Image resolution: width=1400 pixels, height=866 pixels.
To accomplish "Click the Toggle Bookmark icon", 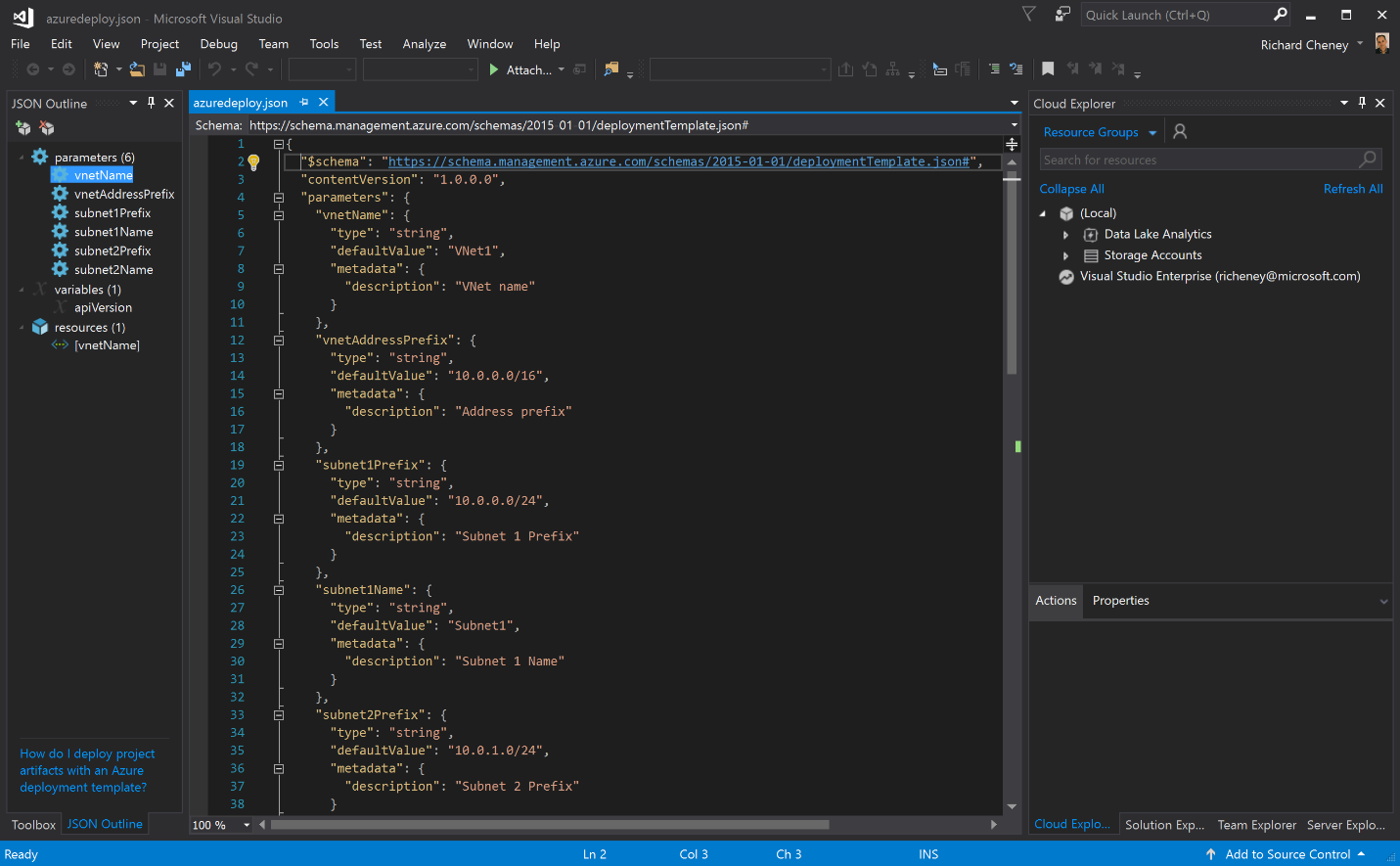I will [x=1048, y=68].
